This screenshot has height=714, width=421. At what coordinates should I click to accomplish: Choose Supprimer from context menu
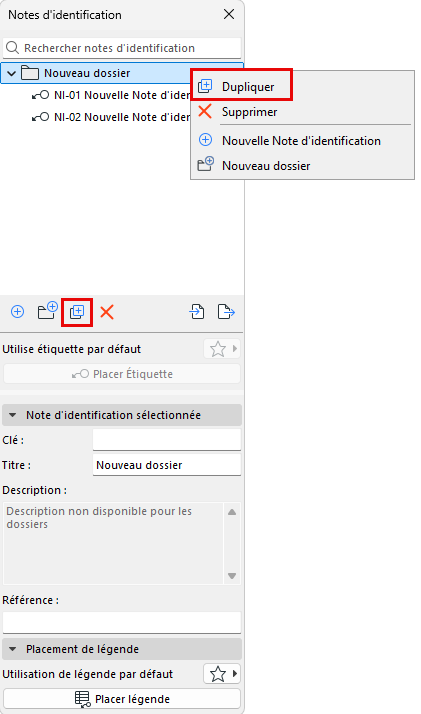[302, 112]
